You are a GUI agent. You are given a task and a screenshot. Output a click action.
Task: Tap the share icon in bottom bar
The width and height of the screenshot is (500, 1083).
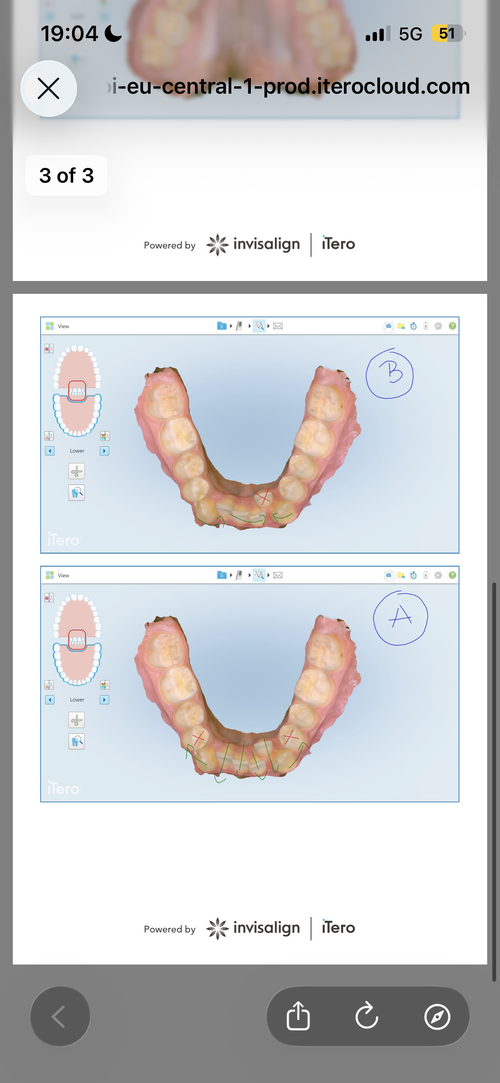click(x=298, y=1016)
